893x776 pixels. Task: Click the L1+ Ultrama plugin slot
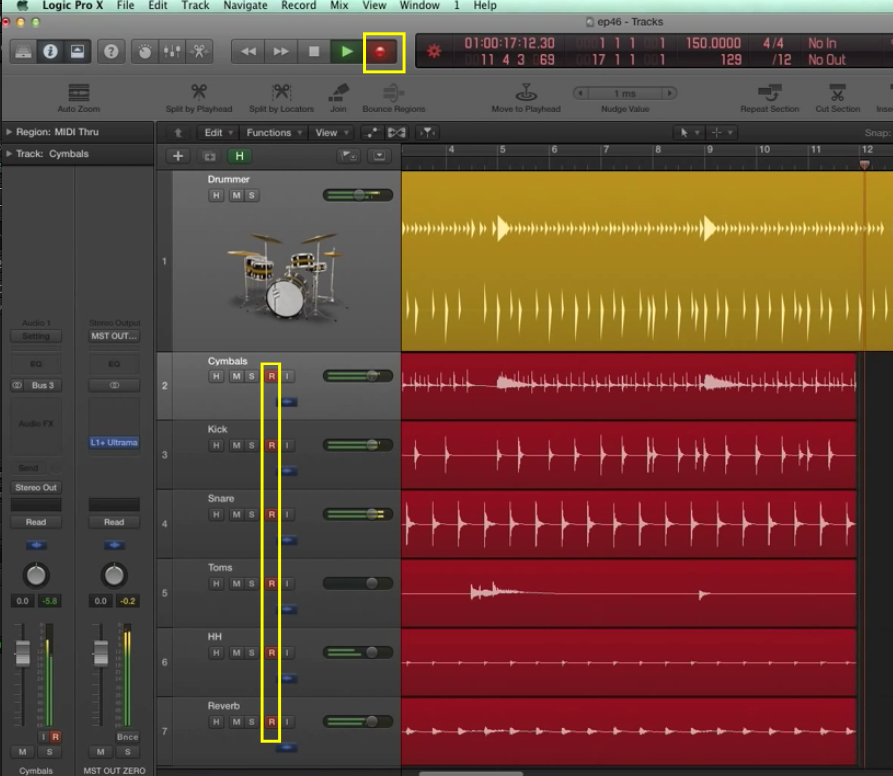click(114, 442)
